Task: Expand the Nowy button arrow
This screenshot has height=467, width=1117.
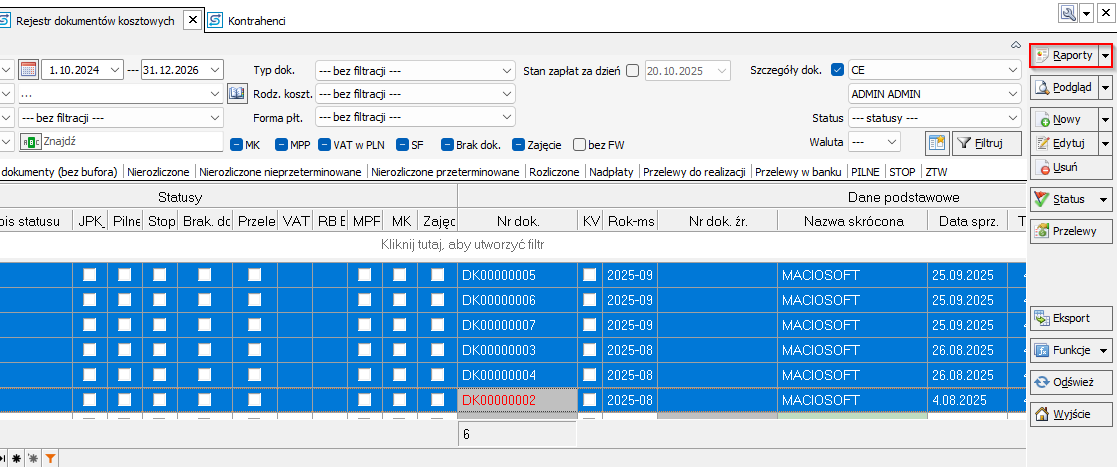Action: coord(1106,120)
